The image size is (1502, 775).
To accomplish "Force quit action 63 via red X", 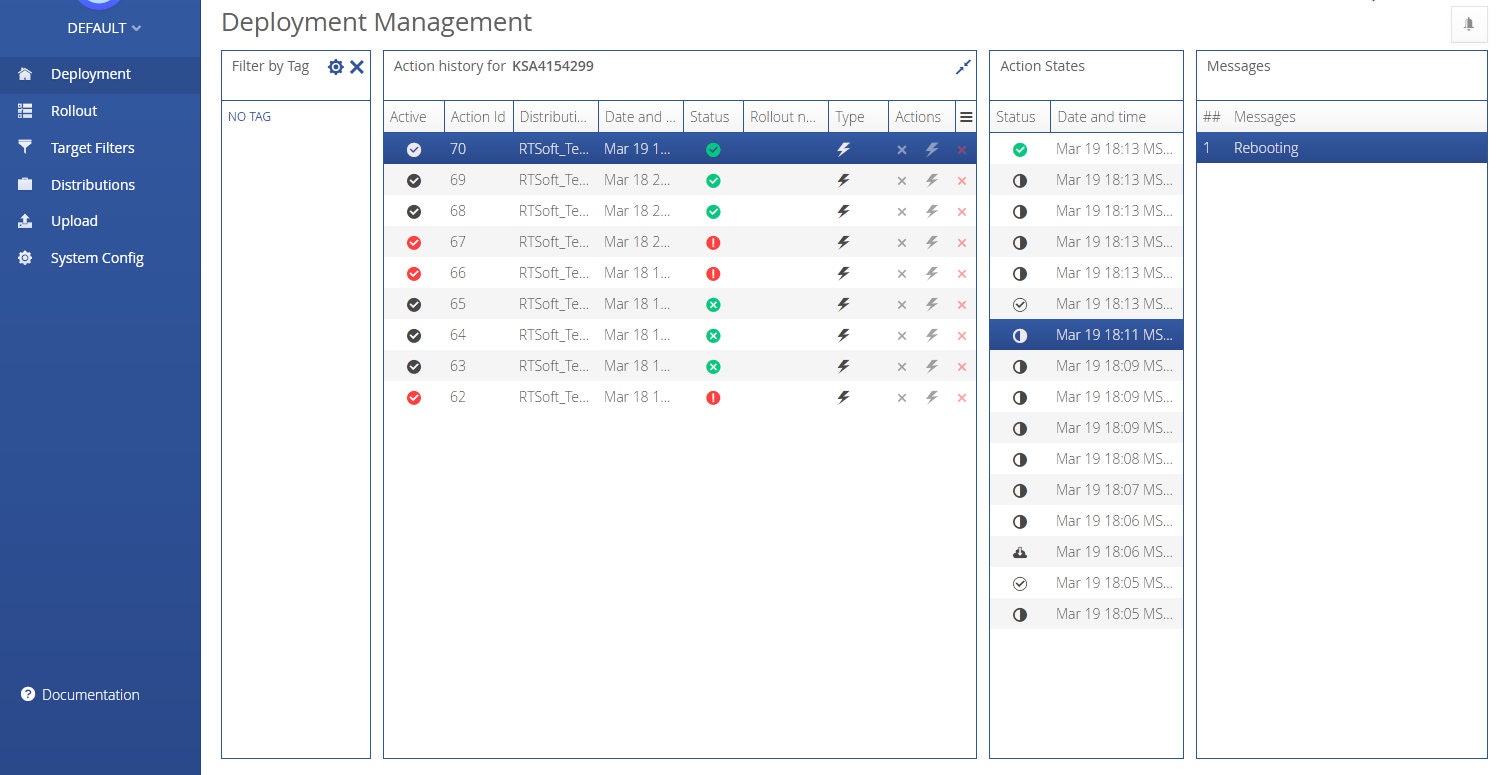I will click(962, 367).
